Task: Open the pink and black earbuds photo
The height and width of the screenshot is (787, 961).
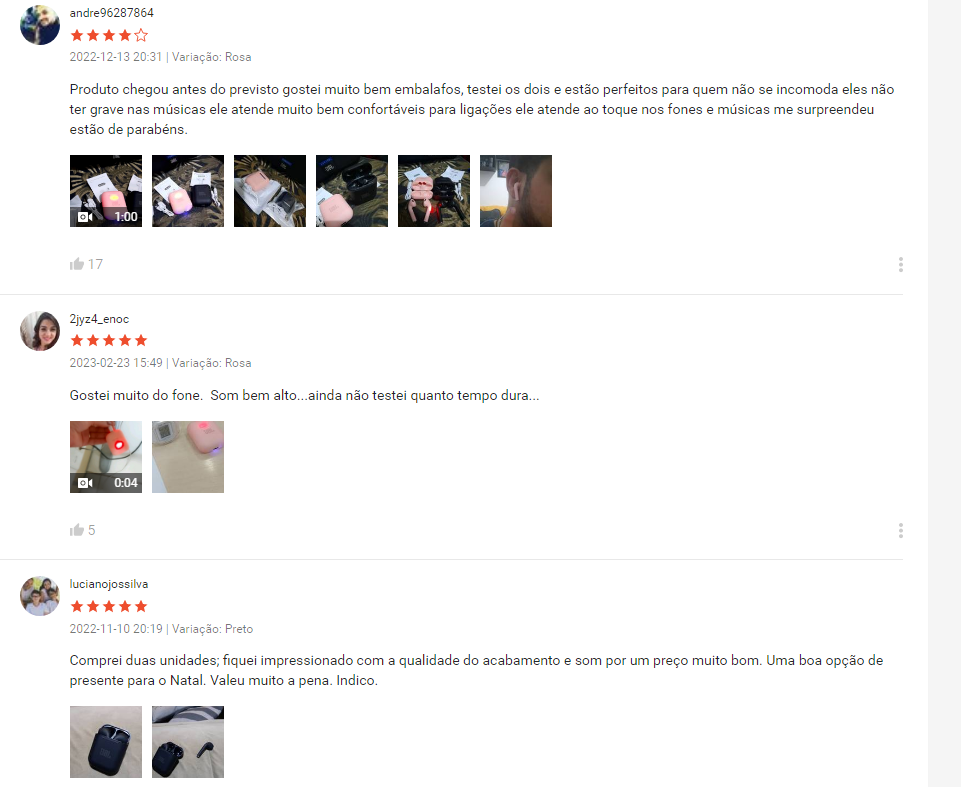Action: pos(434,191)
